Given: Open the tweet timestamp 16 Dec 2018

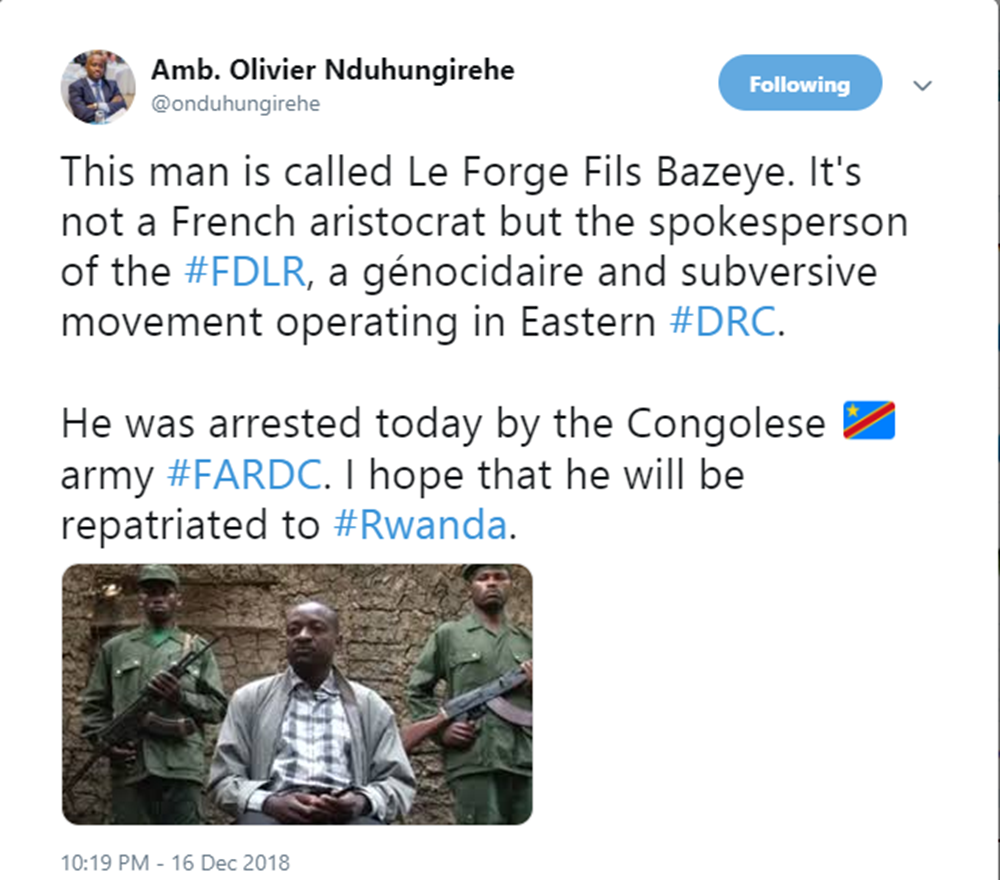Looking at the screenshot, I should [x=175, y=860].
